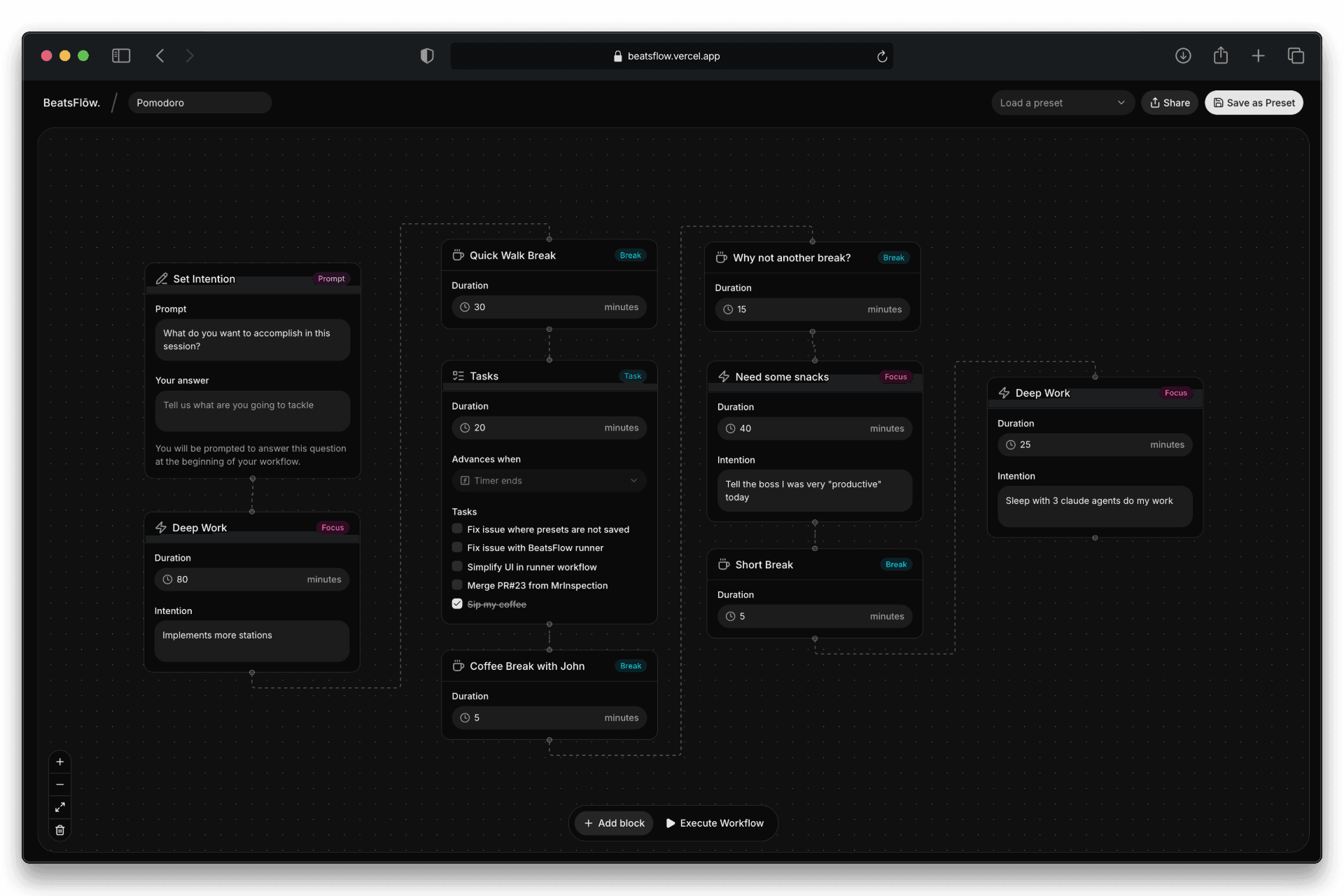Go back with the browser back arrow
This screenshot has width=1344, height=896.
[160, 56]
